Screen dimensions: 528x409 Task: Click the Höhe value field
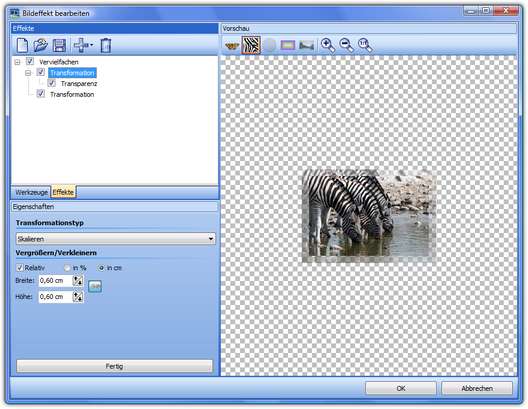point(55,297)
